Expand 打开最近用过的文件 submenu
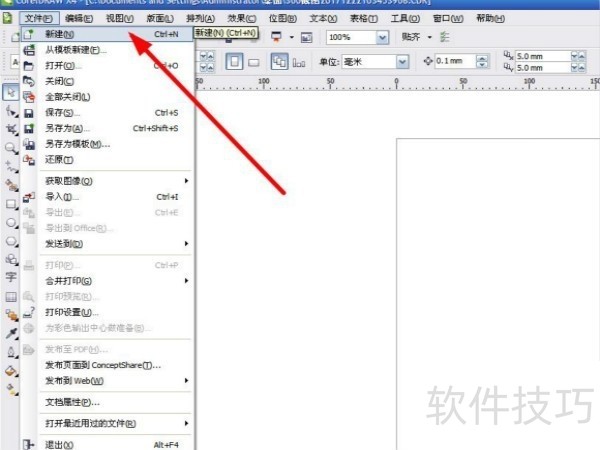The height and width of the screenshot is (450, 600). [x=90, y=423]
